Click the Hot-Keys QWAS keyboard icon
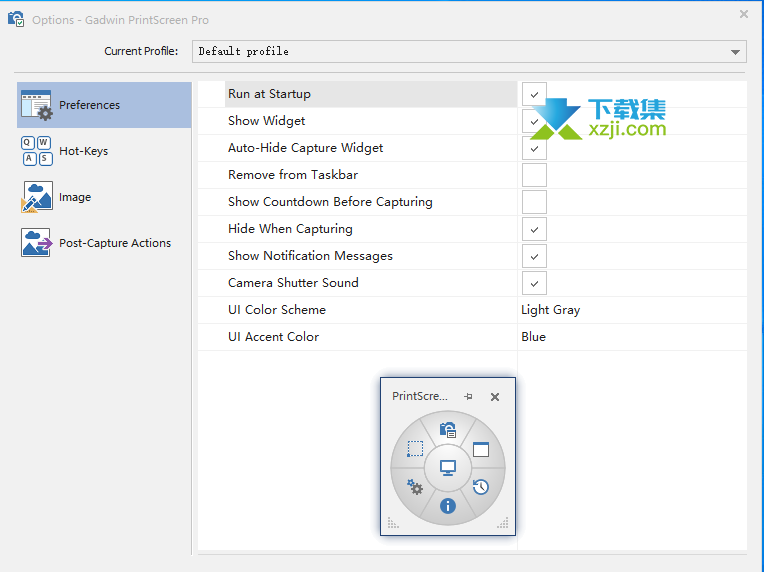 (x=37, y=151)
